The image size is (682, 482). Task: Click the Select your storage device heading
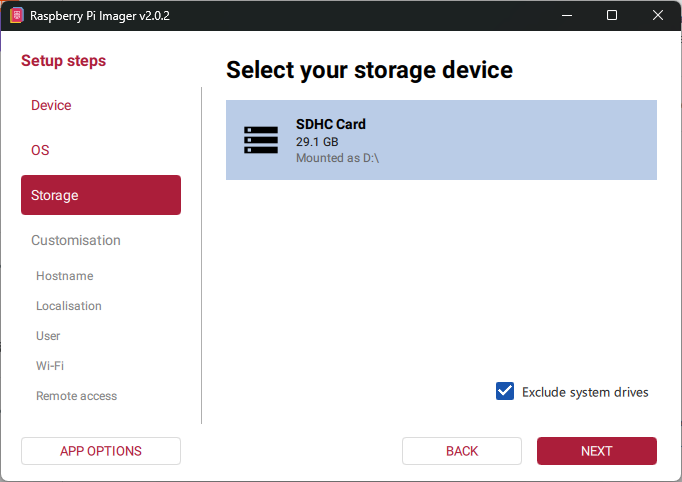pyautogui.click(x=369, y=70)
